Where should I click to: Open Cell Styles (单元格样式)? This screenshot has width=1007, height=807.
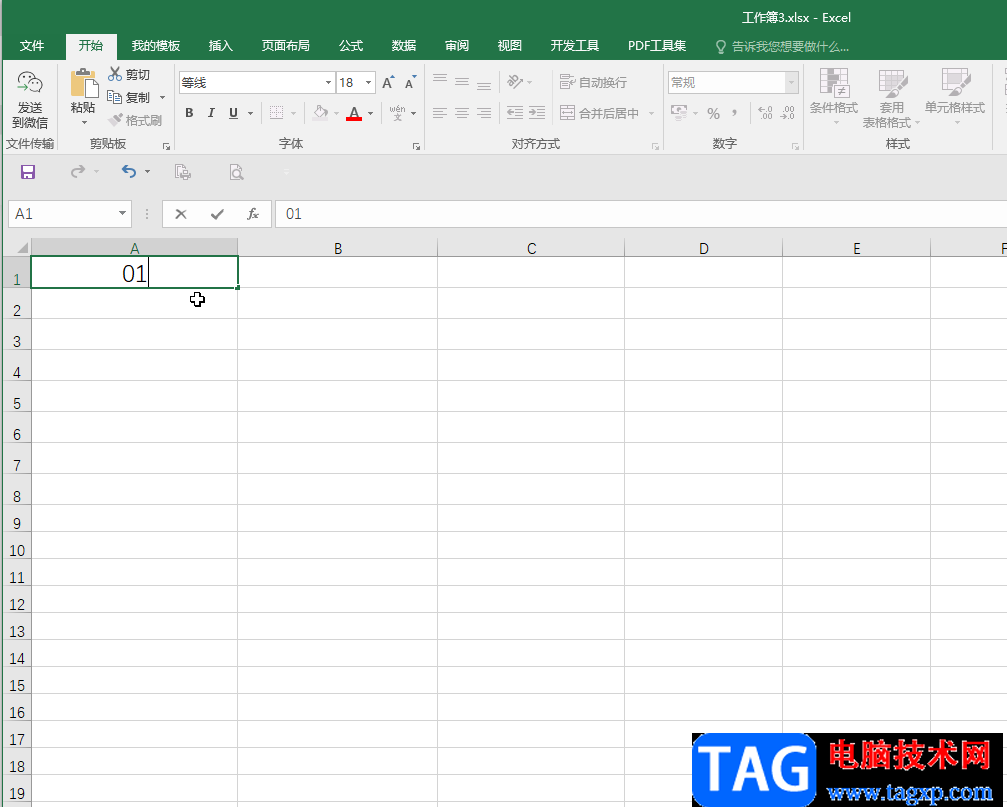pyautogui.click(x=955, y=96)
